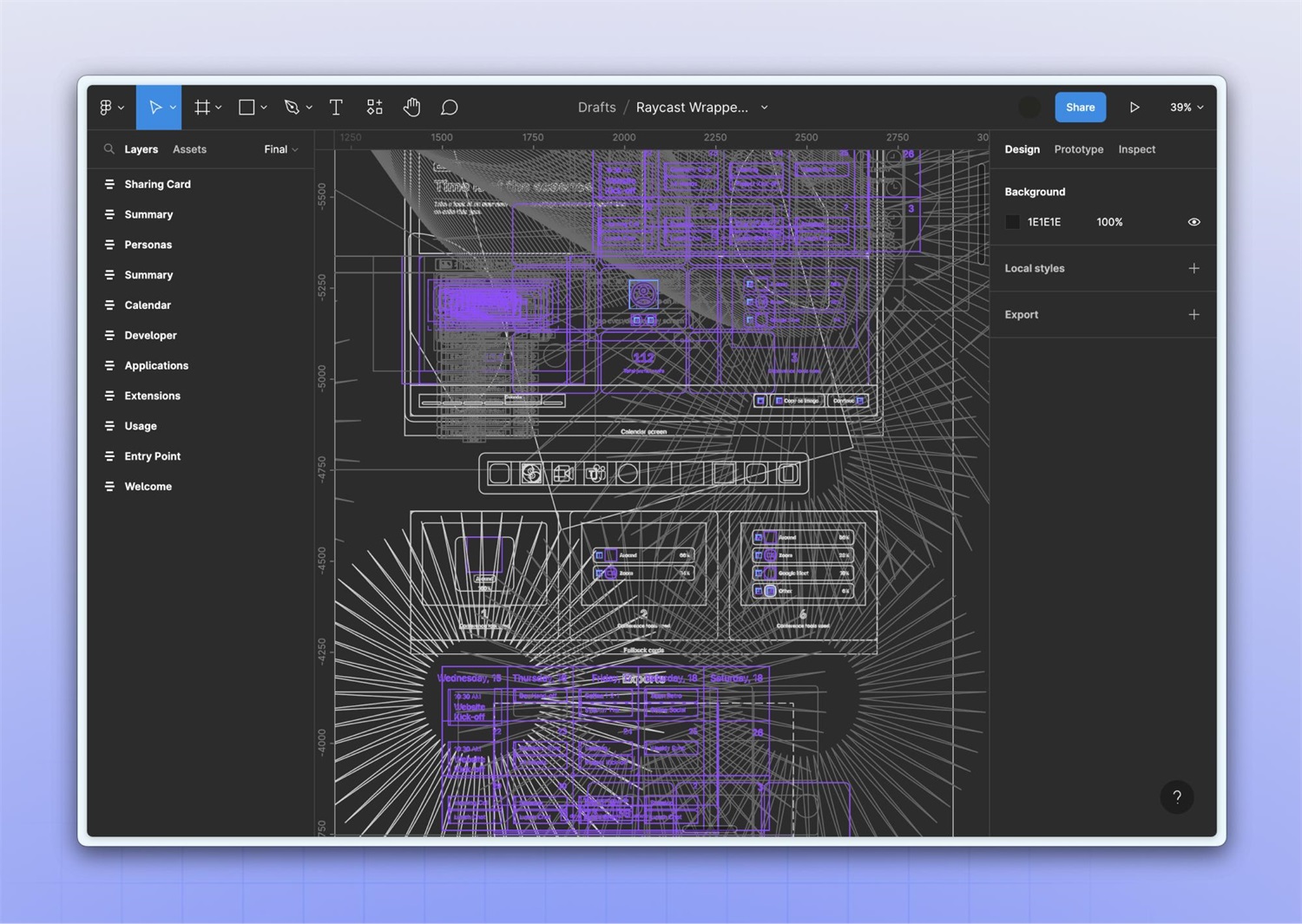The width and height of the screenshot is (1302, 924).
Task: Toggle background color visibility eye
Action: coord(1193,222)
